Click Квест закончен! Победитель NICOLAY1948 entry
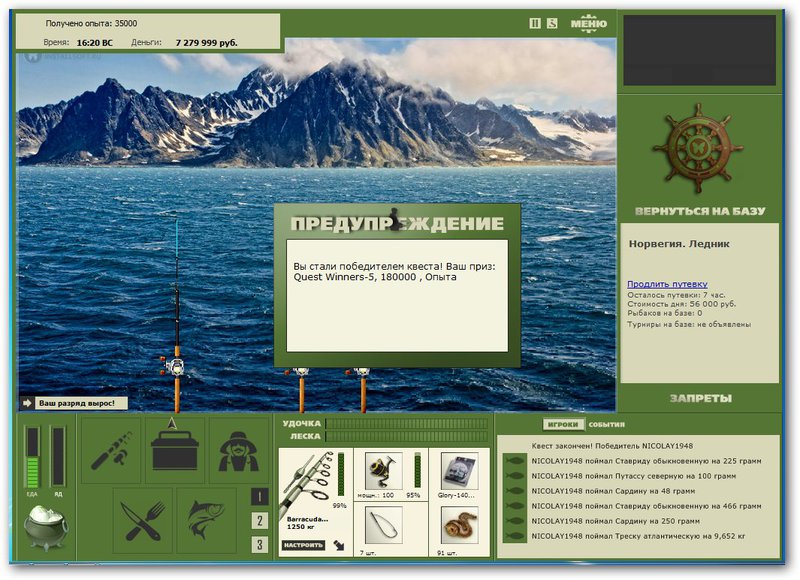The width and height of the screenshot is (800, 580). [612, 446]
